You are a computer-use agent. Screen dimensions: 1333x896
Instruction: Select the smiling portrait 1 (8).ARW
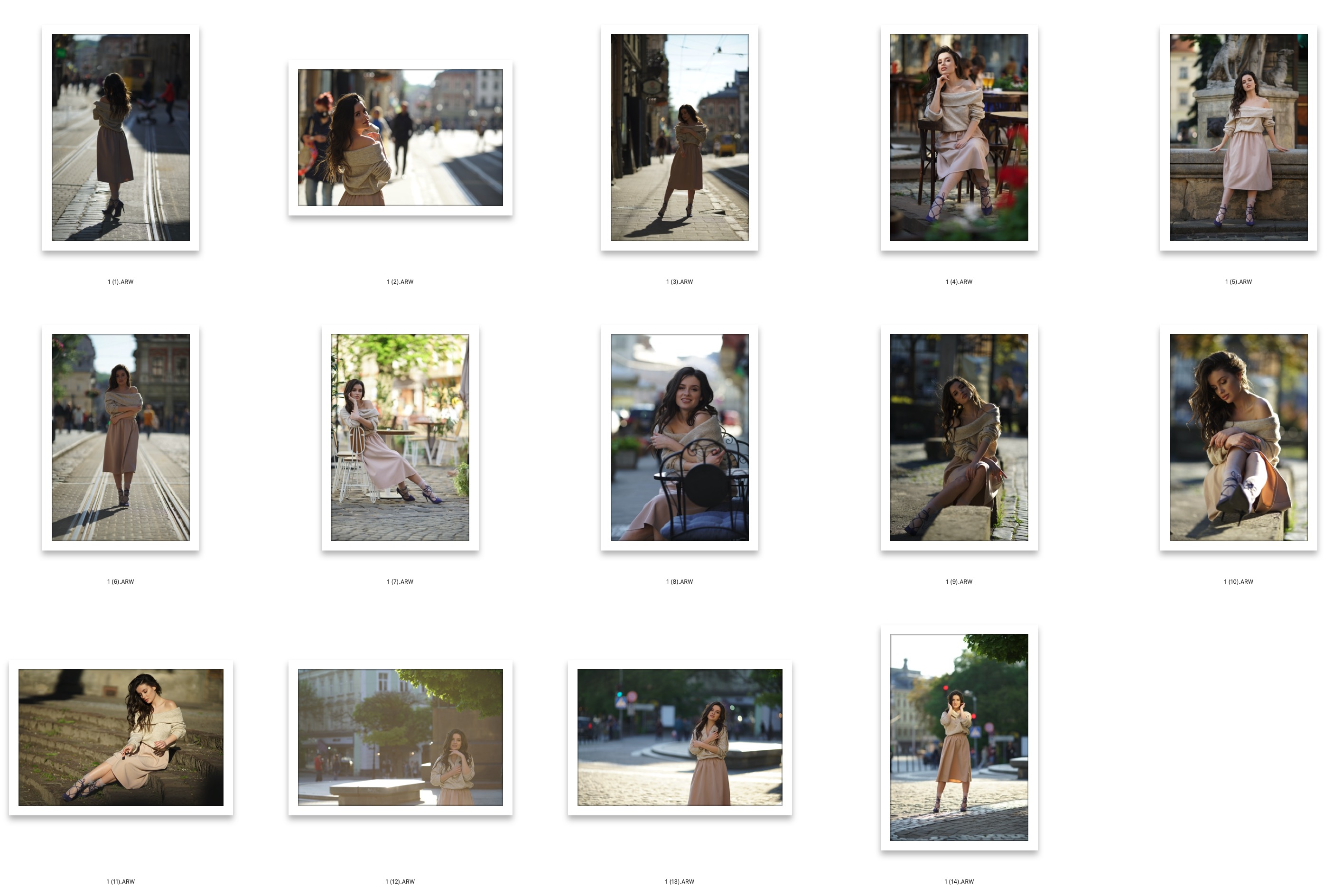click(x=680, y=437)
